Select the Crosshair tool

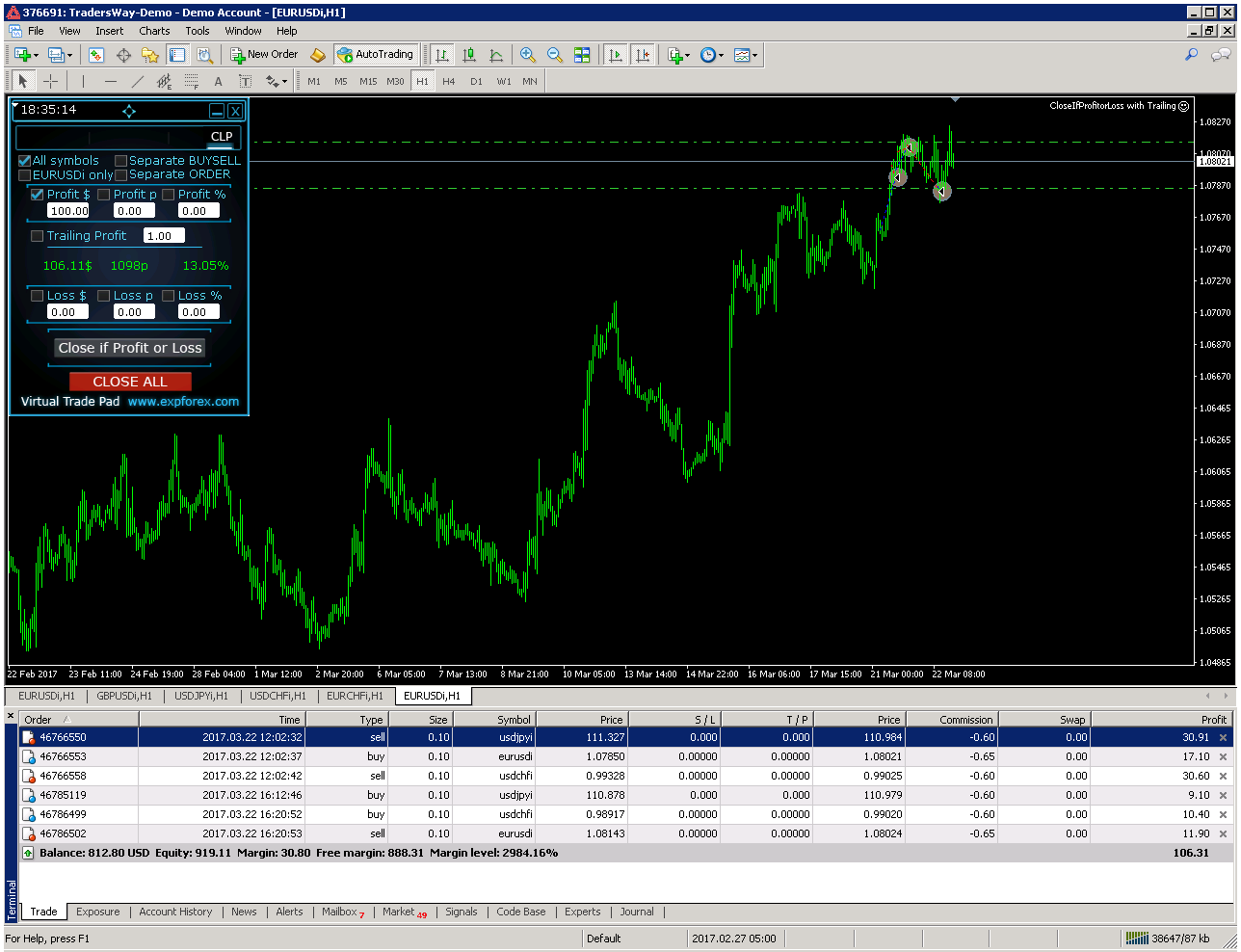(x=50, y=82)
